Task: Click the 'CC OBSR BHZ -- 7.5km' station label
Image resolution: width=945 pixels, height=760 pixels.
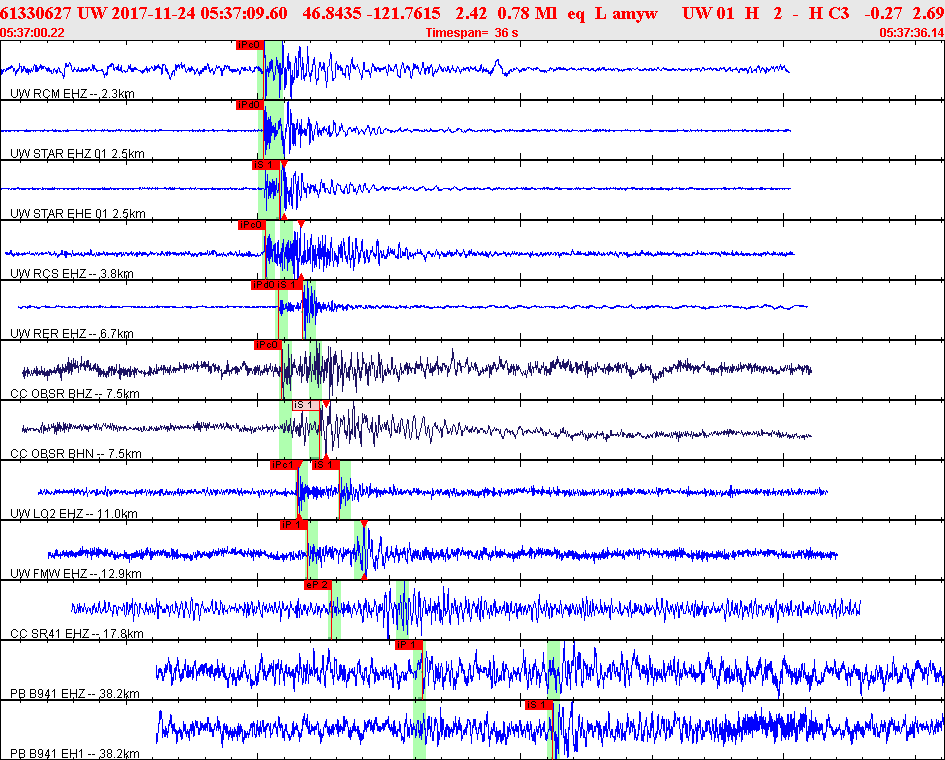Action: [x=75, y=394]
